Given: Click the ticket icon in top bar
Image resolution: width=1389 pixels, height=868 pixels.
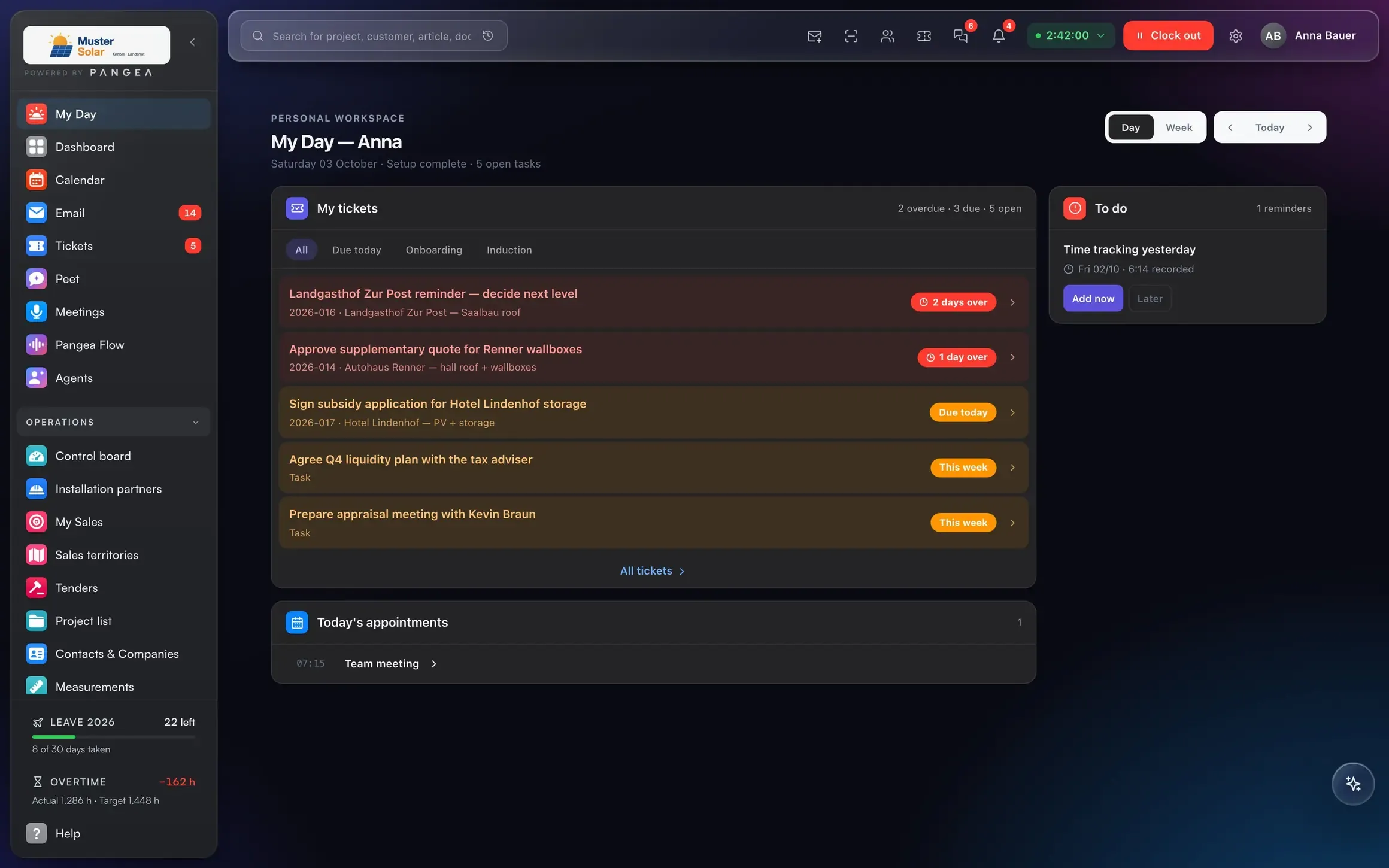Looking at the screenshot, I should click(924, 36).
